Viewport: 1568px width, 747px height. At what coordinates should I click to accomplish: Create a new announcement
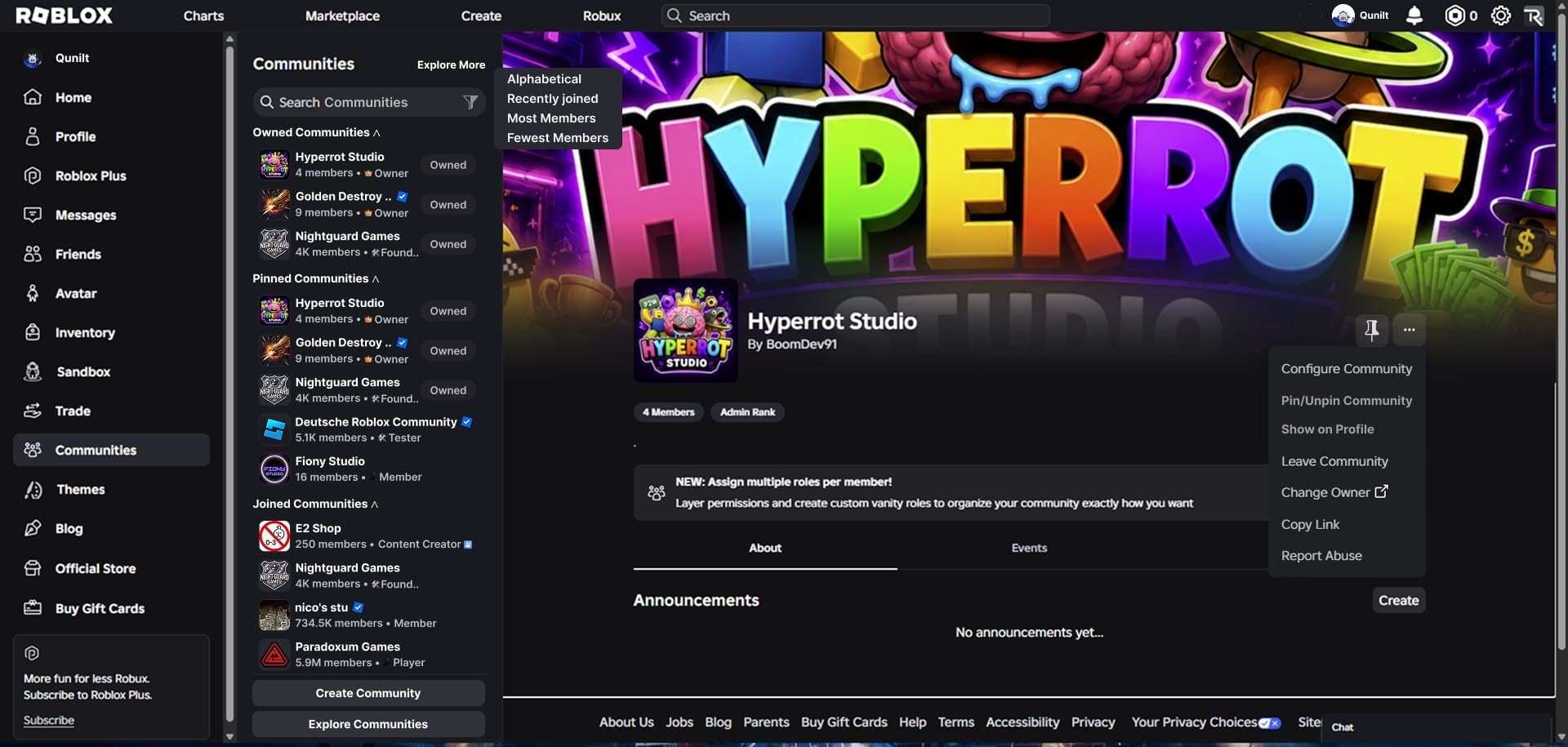(1398, 600)
